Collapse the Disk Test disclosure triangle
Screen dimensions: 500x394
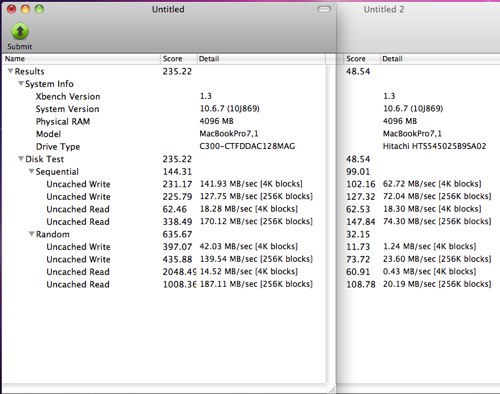pos(21,159)
